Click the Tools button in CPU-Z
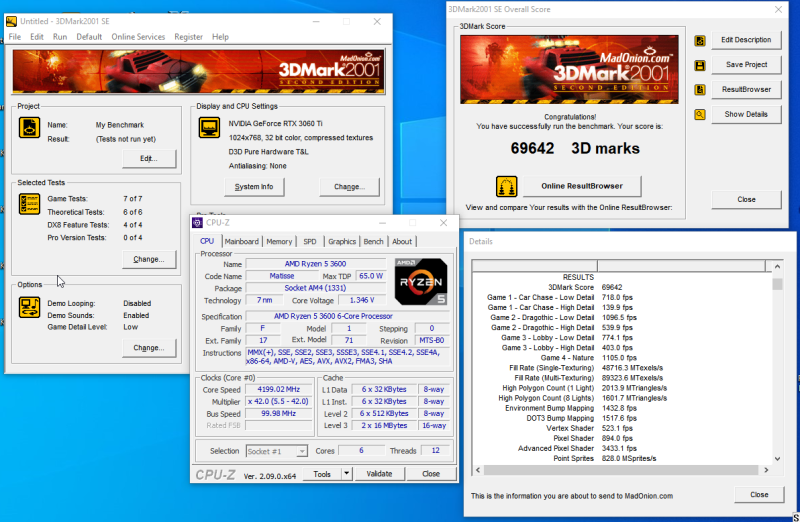The height and width of the screenshot is (522, 800). click(322, 474)
